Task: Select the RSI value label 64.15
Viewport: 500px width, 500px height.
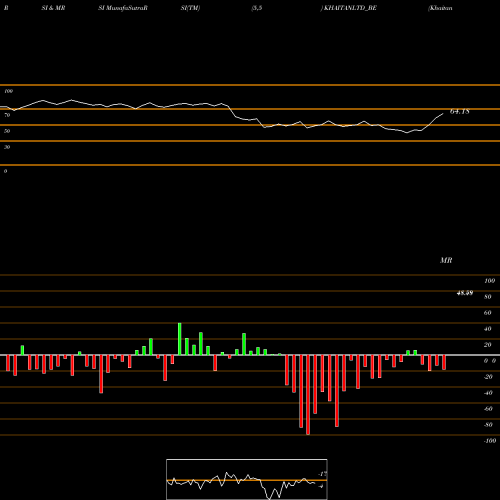Action: pos(460,112)
